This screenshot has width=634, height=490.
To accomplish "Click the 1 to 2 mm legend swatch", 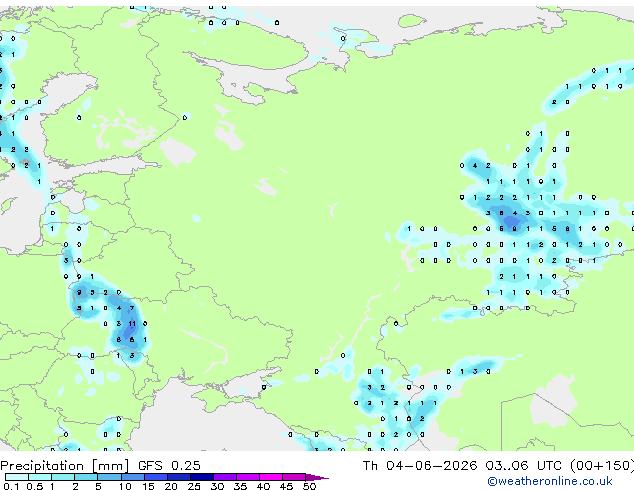I will [63, 477].
